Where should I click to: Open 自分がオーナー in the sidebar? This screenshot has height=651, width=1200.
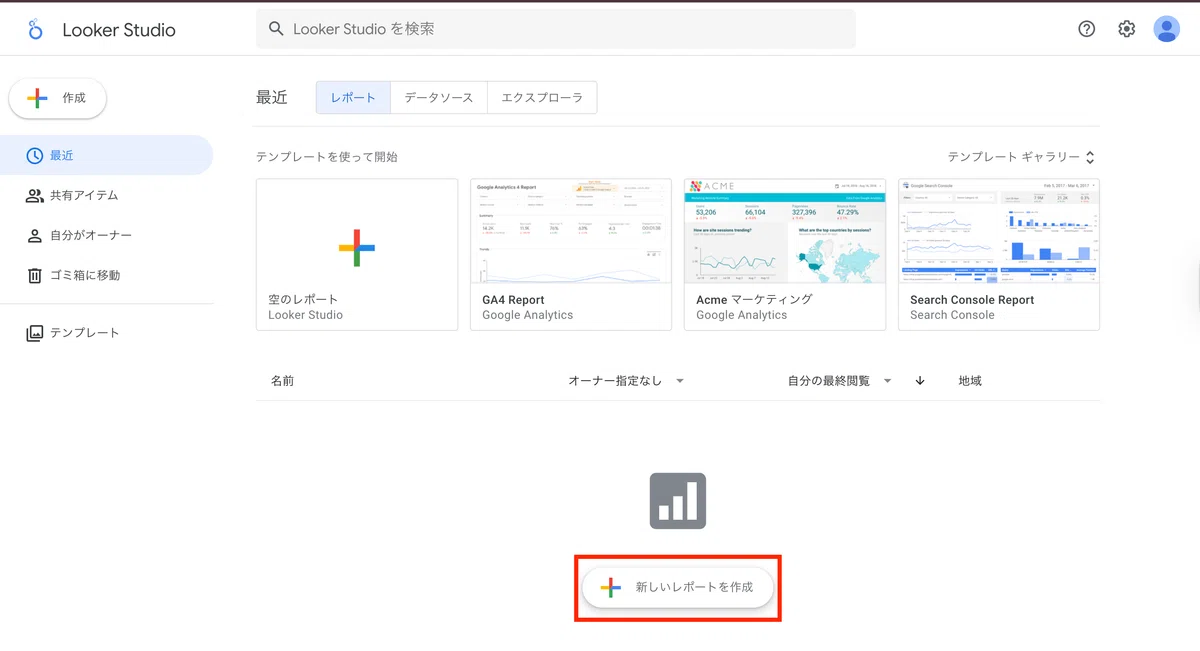(x=106, y=235)
